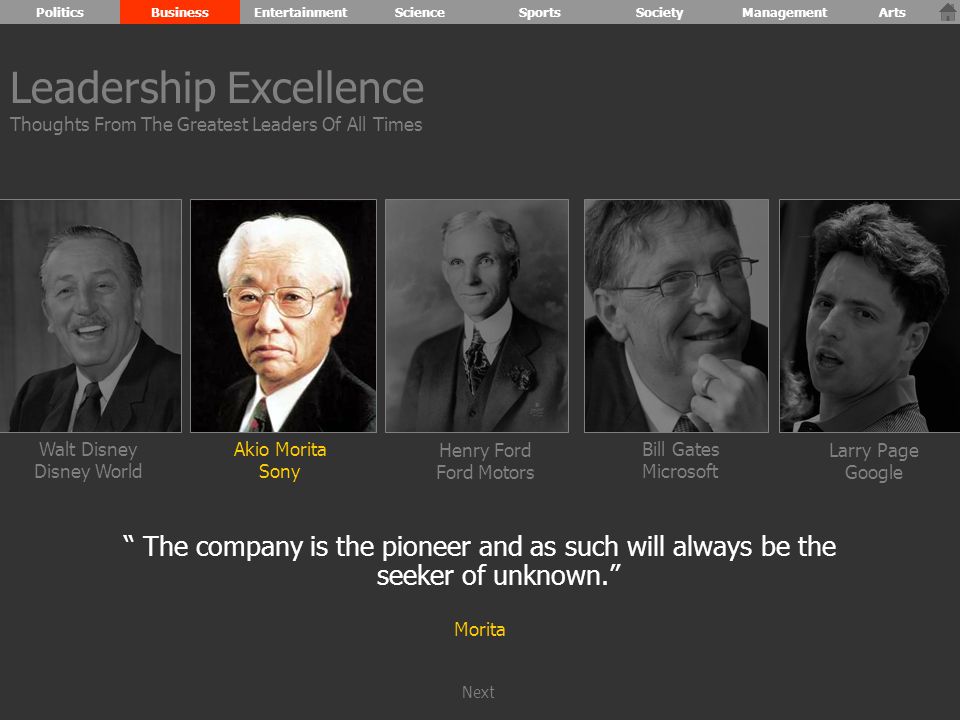Click the Walt Disney Disney World caption

[x=88, y=460]
